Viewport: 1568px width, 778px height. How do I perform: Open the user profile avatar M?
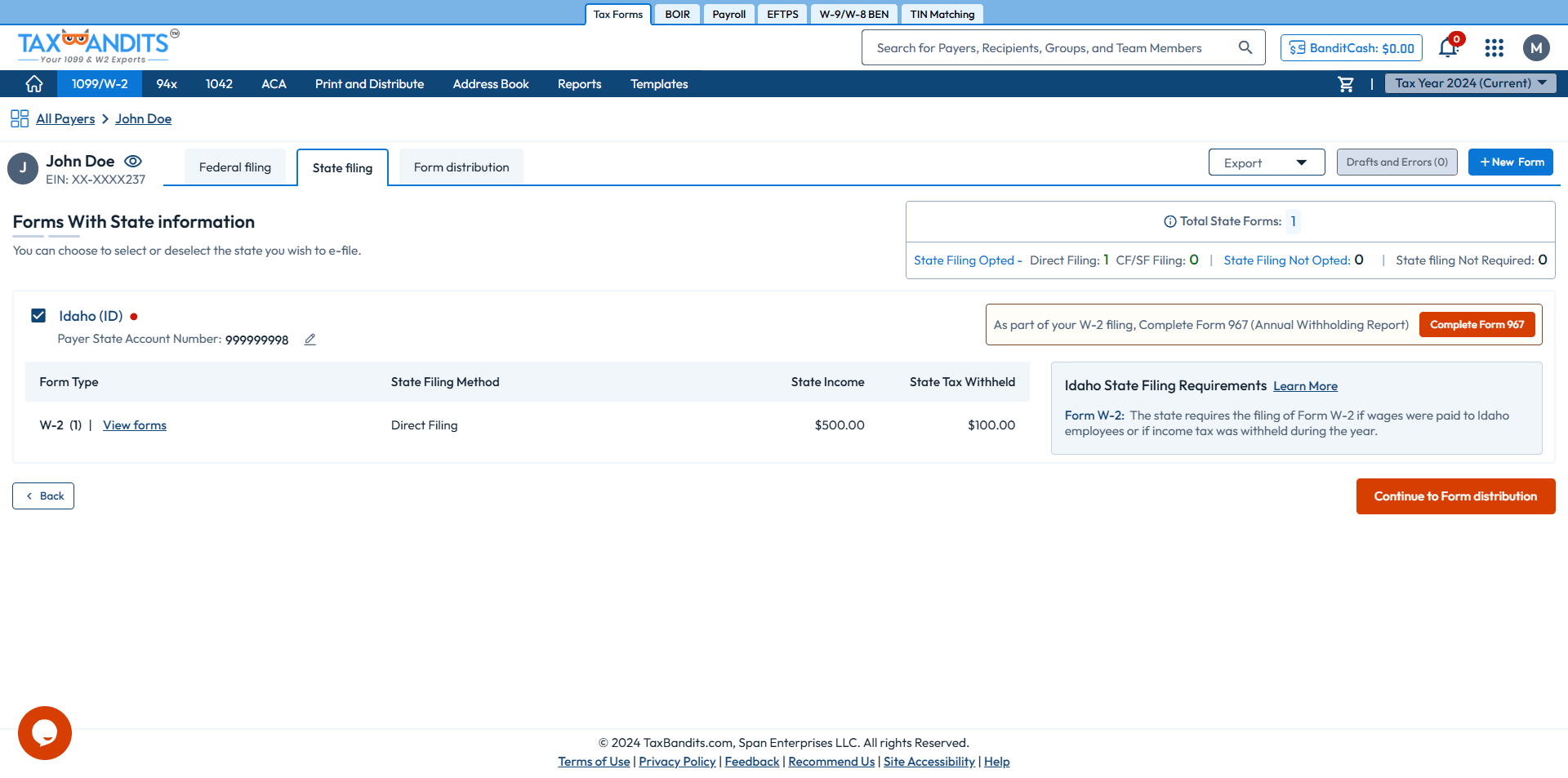(1536, 48)
